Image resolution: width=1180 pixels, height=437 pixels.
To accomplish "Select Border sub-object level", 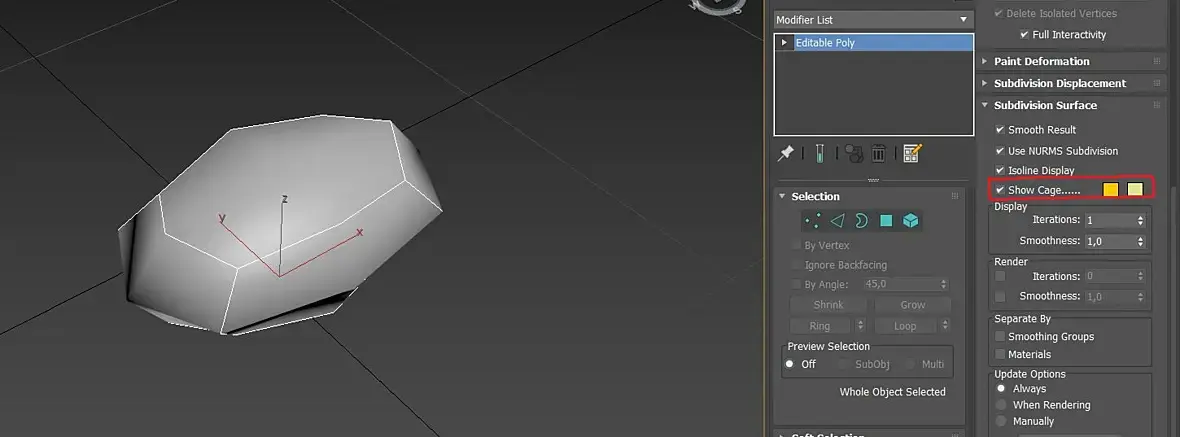I will pos(862,220).
